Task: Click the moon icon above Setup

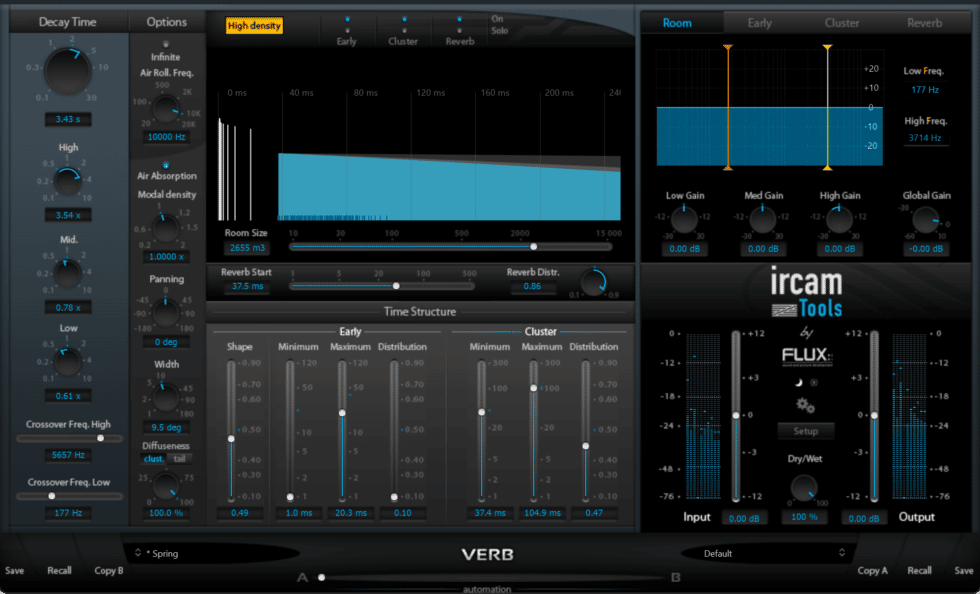Action: [x=799, y=383]
